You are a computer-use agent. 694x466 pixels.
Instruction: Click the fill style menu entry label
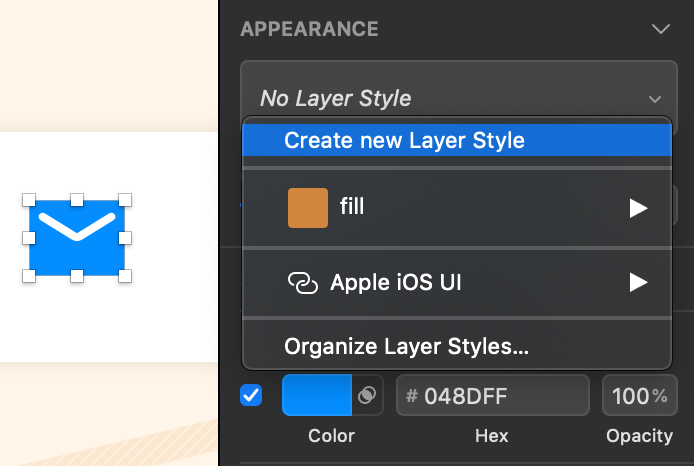[352, 208]
